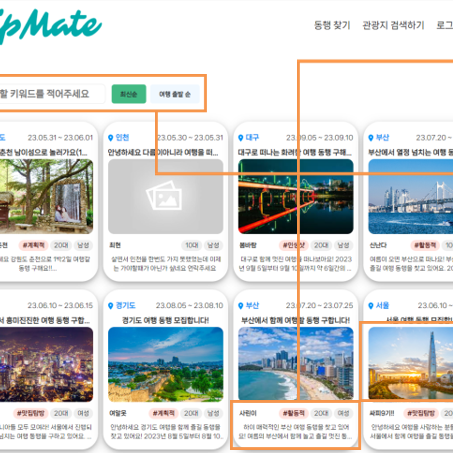This screenshot has width=453, height=453.
Task: Click the pin icon on the 23.07.20 ~ 부산 card
Action: tap(371, 138)
